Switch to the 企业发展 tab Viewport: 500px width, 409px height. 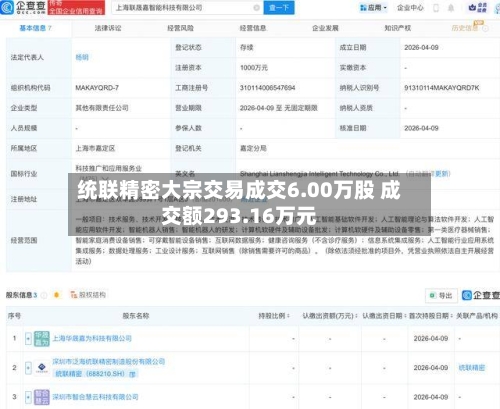(325, 28)
